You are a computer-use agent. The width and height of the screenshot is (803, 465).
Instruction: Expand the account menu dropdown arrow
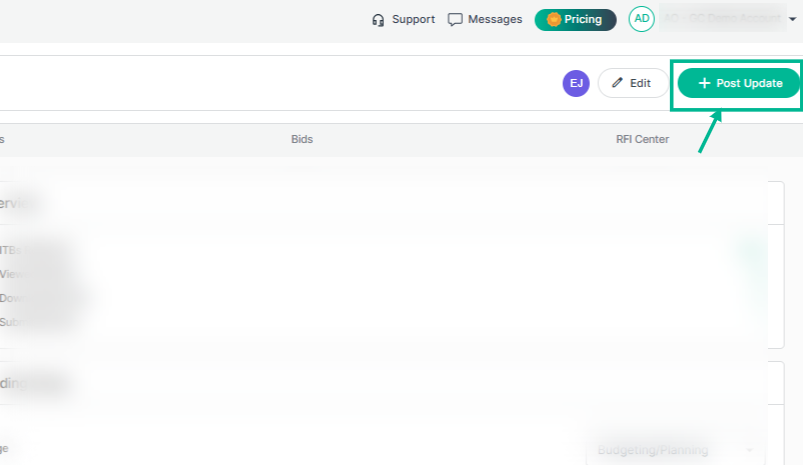click(792, 19)
